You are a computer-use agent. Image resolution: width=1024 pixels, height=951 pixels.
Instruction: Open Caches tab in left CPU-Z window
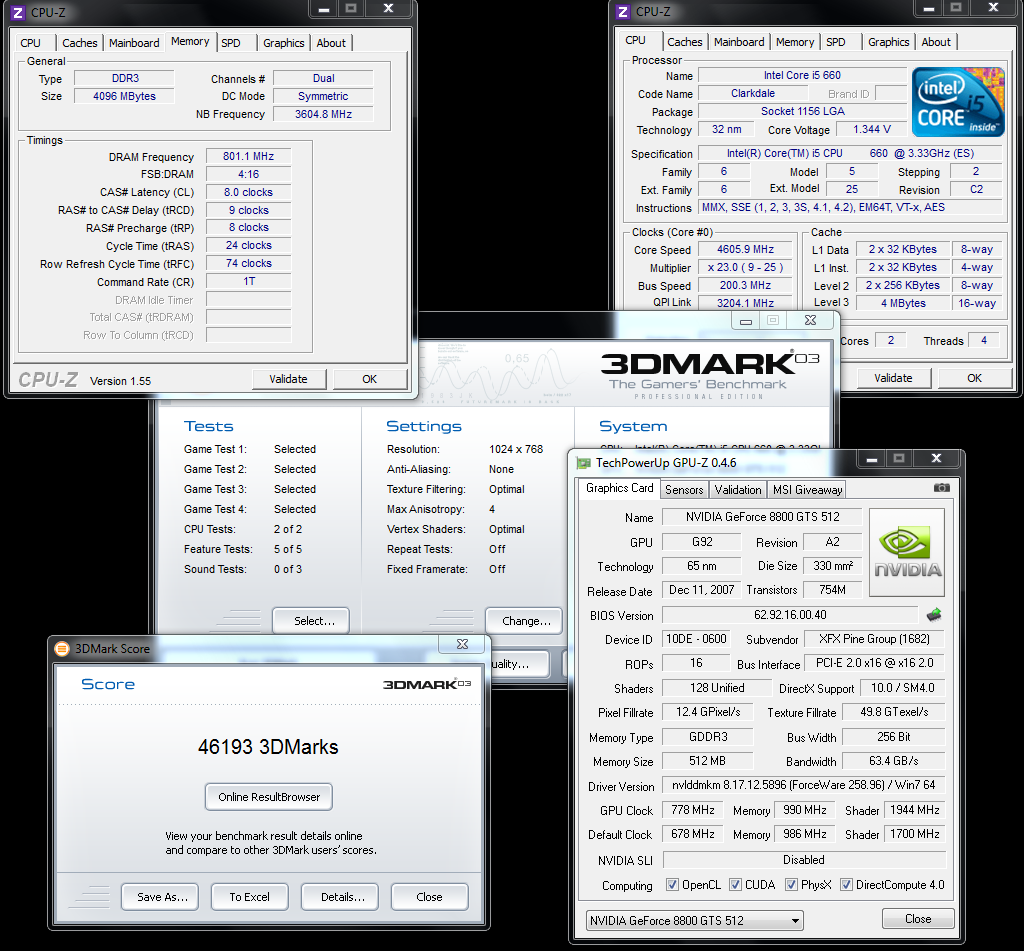pos(80,43)
